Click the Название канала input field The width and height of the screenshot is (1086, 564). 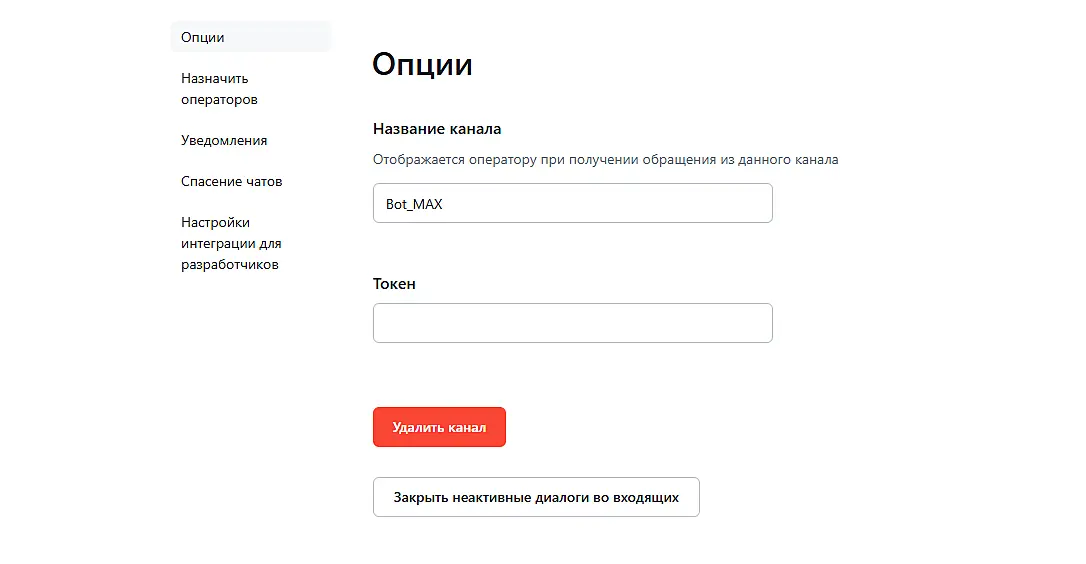572,203
